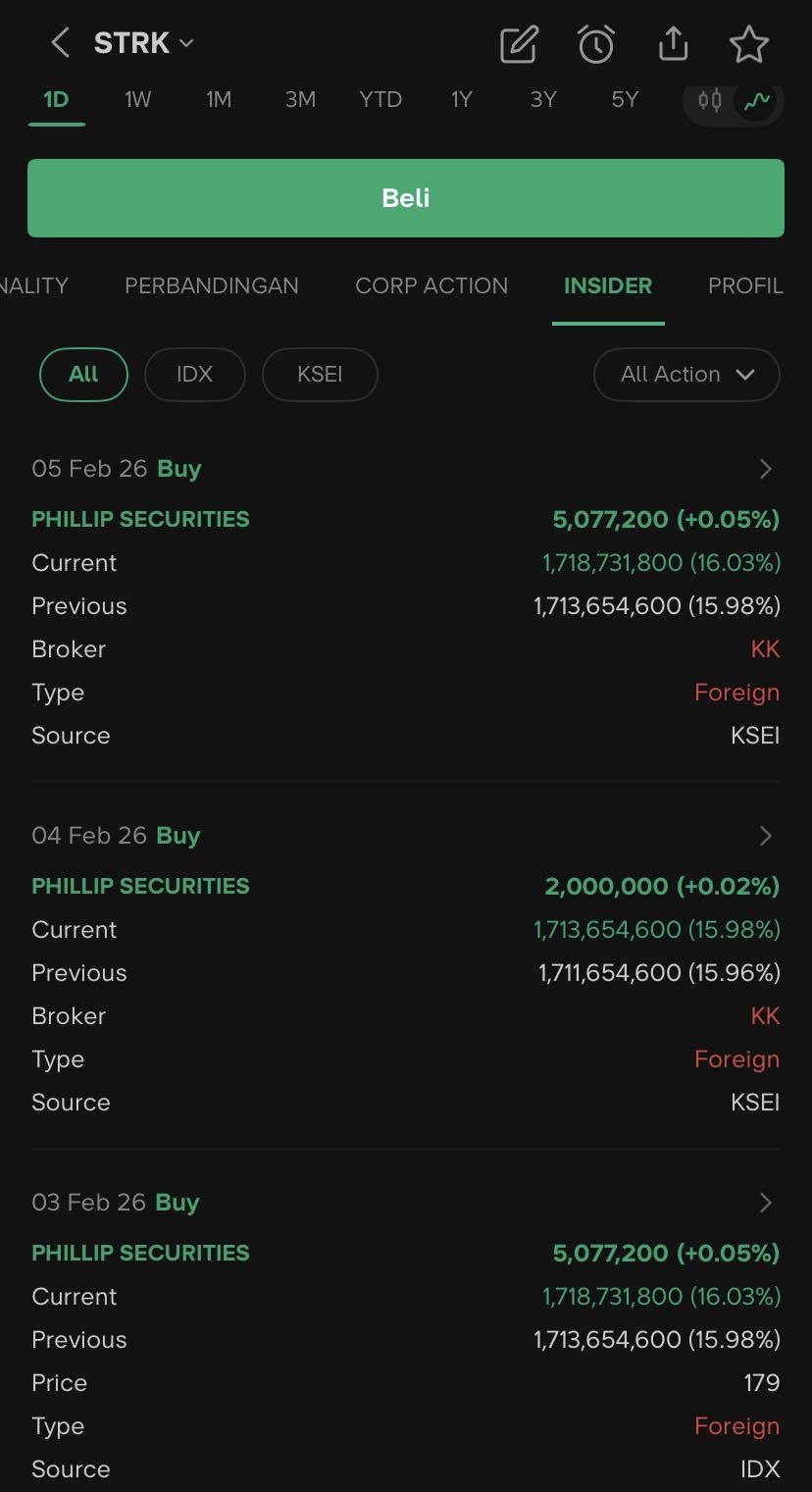Add STRK to watchlist star
This screenshot has height=1492, width=812.
[749, 44]
